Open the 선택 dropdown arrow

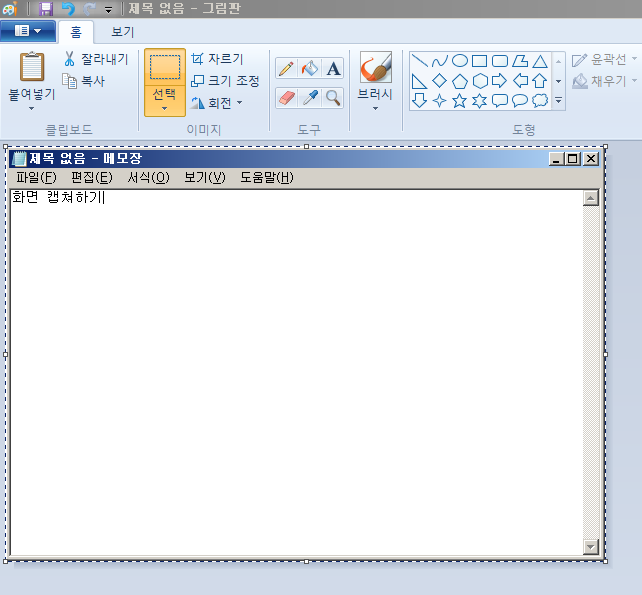[164, 108]
